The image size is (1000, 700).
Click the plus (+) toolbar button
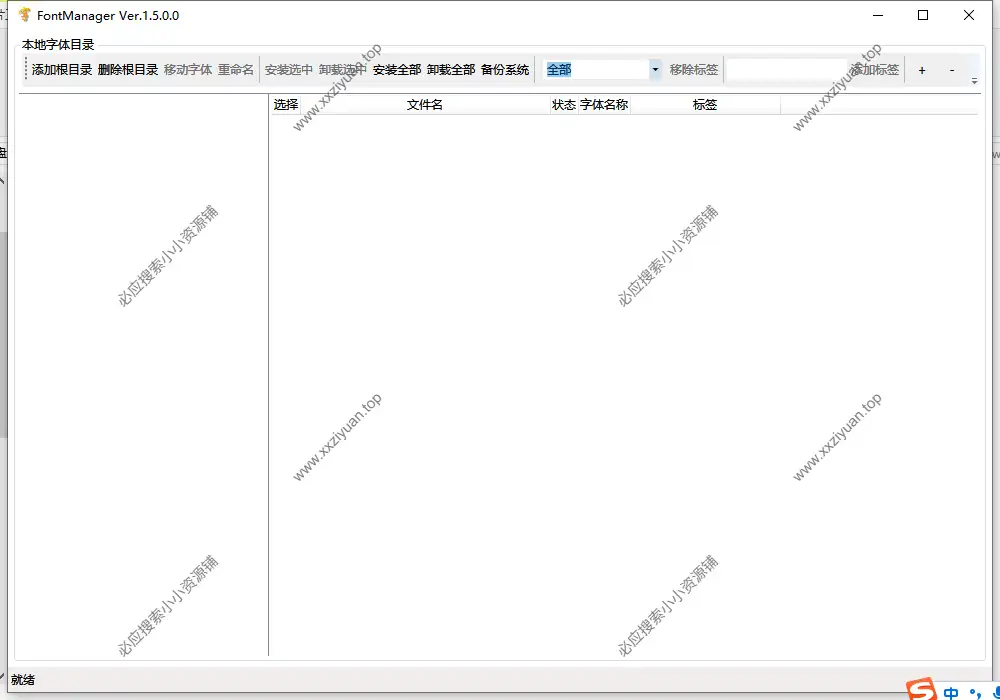[x=922, y=70]
